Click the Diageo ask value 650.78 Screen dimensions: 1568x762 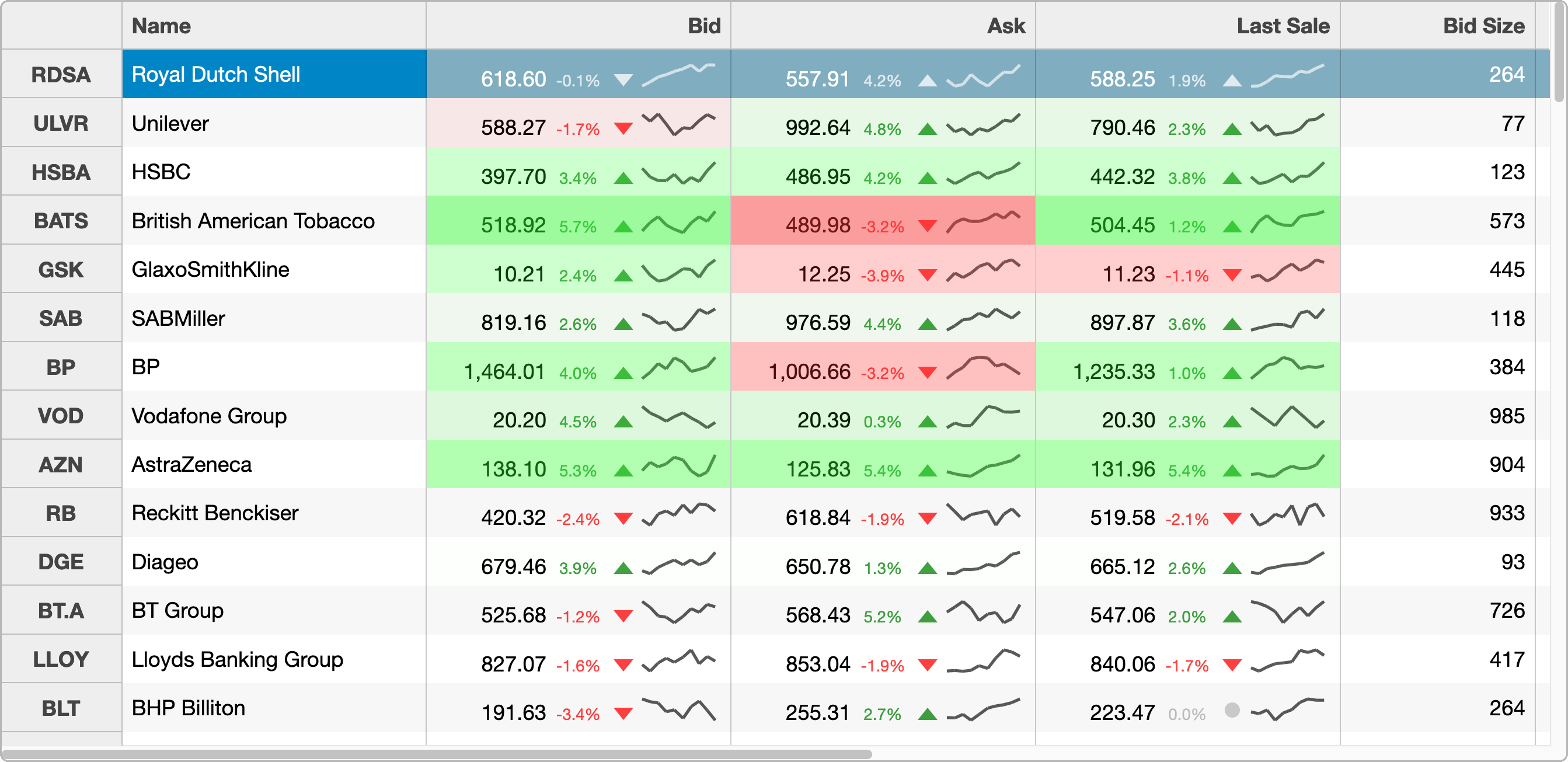pos(818,566)
